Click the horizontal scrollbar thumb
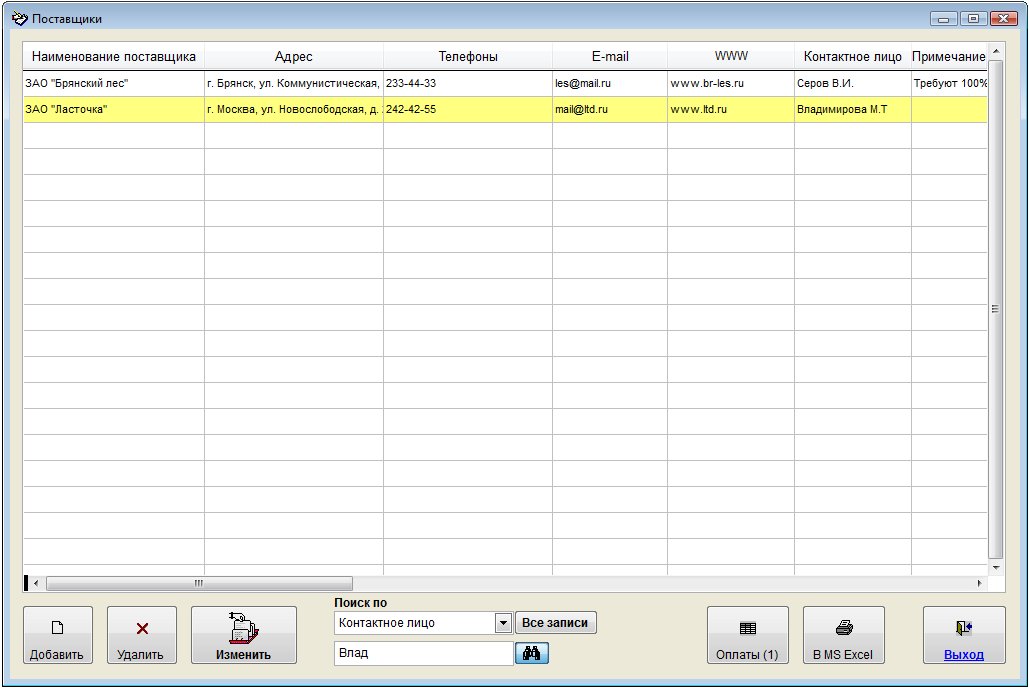 [x=200, y=583]
